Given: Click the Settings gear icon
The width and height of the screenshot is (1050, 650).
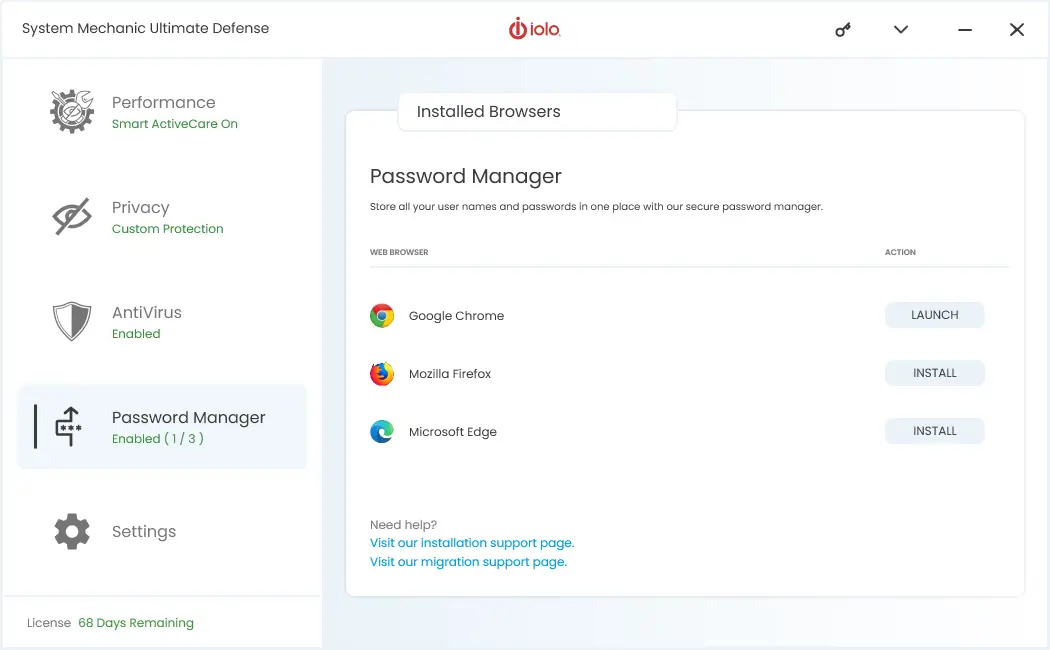Looking at the screenshot, I should 70,531.
